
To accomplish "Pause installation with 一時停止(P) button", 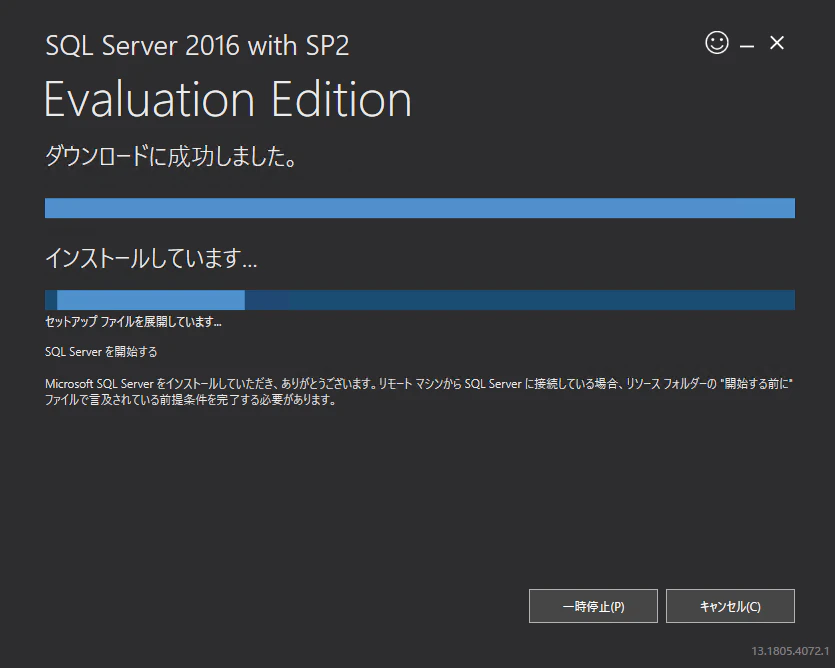I will (593, 606).
